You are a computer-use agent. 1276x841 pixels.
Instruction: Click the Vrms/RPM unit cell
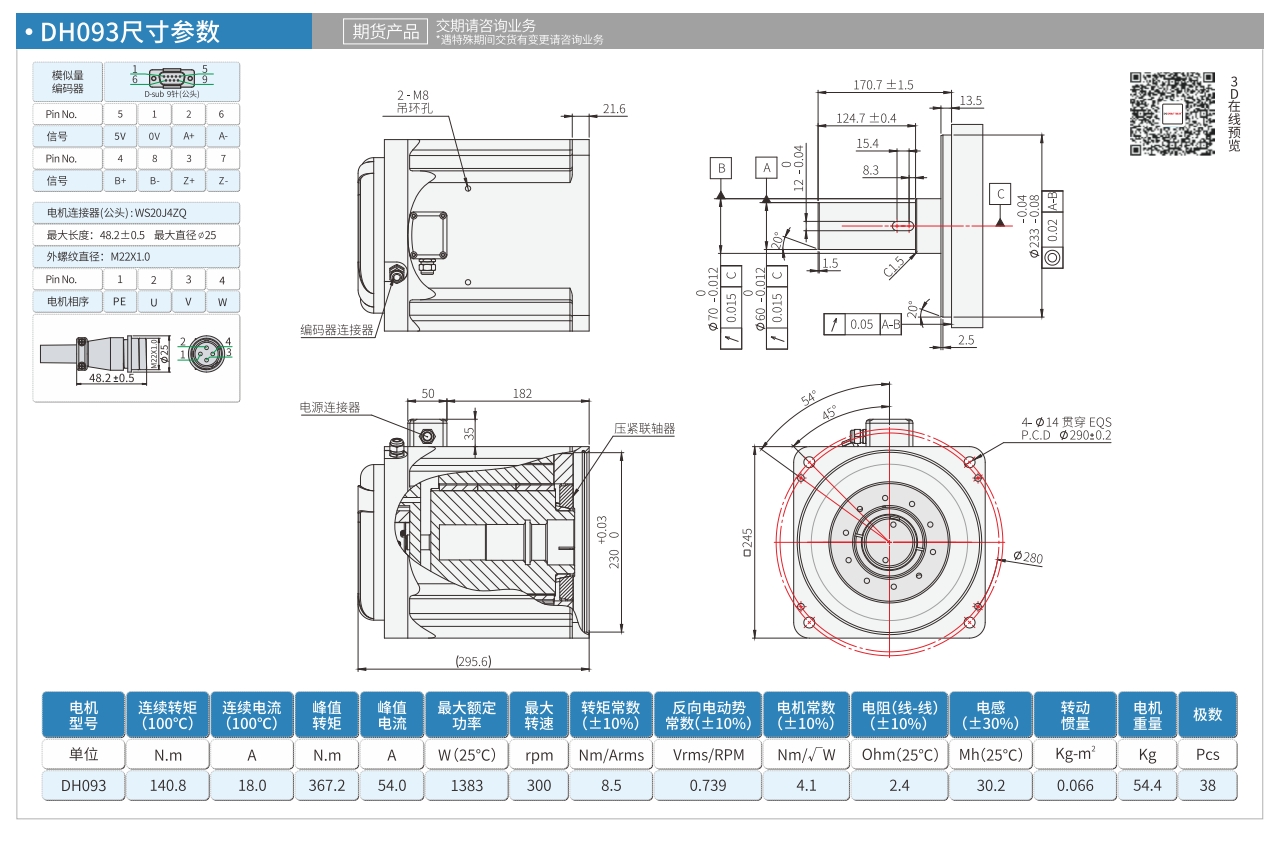[x=708, y=755]
